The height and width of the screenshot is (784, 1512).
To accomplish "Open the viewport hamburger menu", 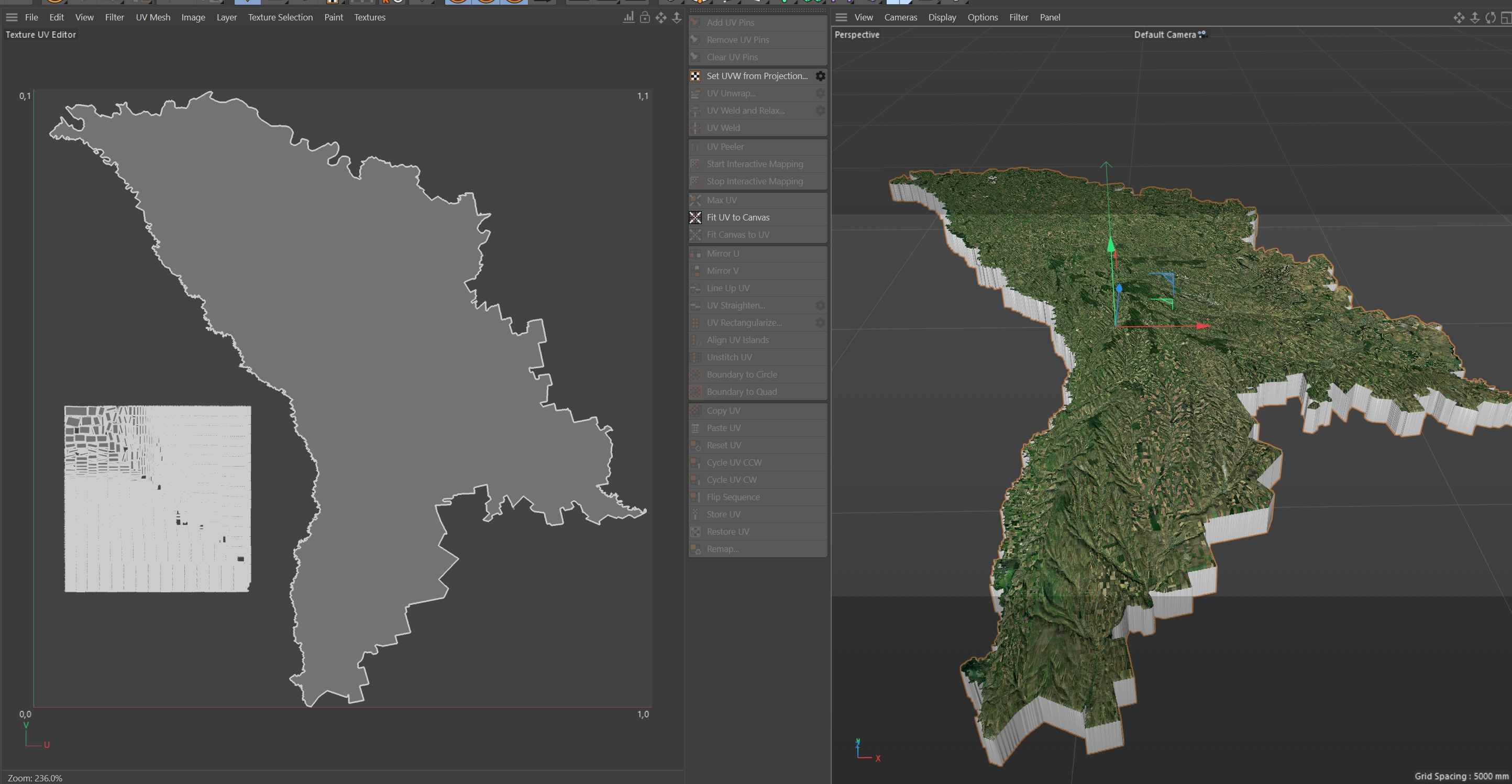I will 841,18.
